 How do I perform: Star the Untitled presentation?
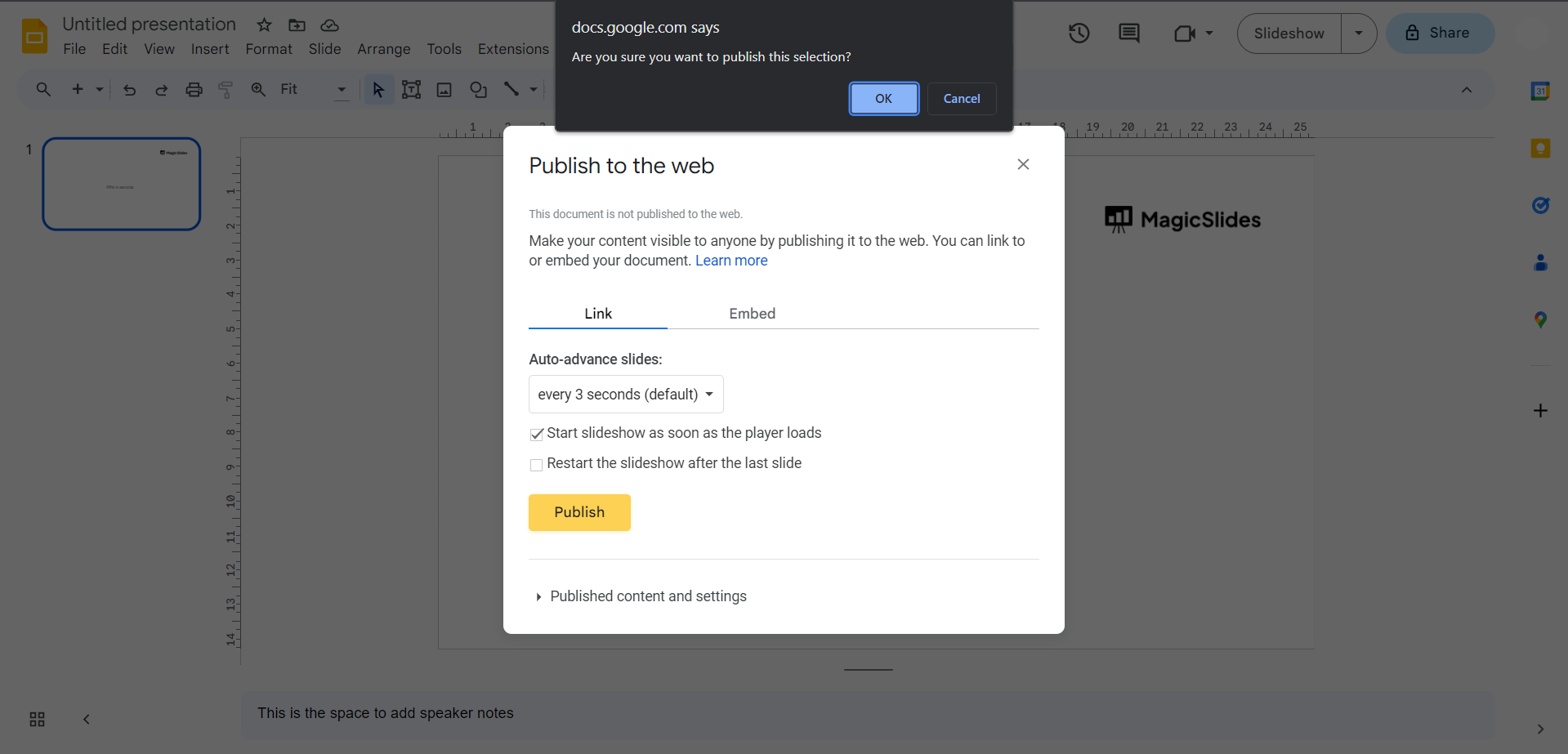coord(264,25)
